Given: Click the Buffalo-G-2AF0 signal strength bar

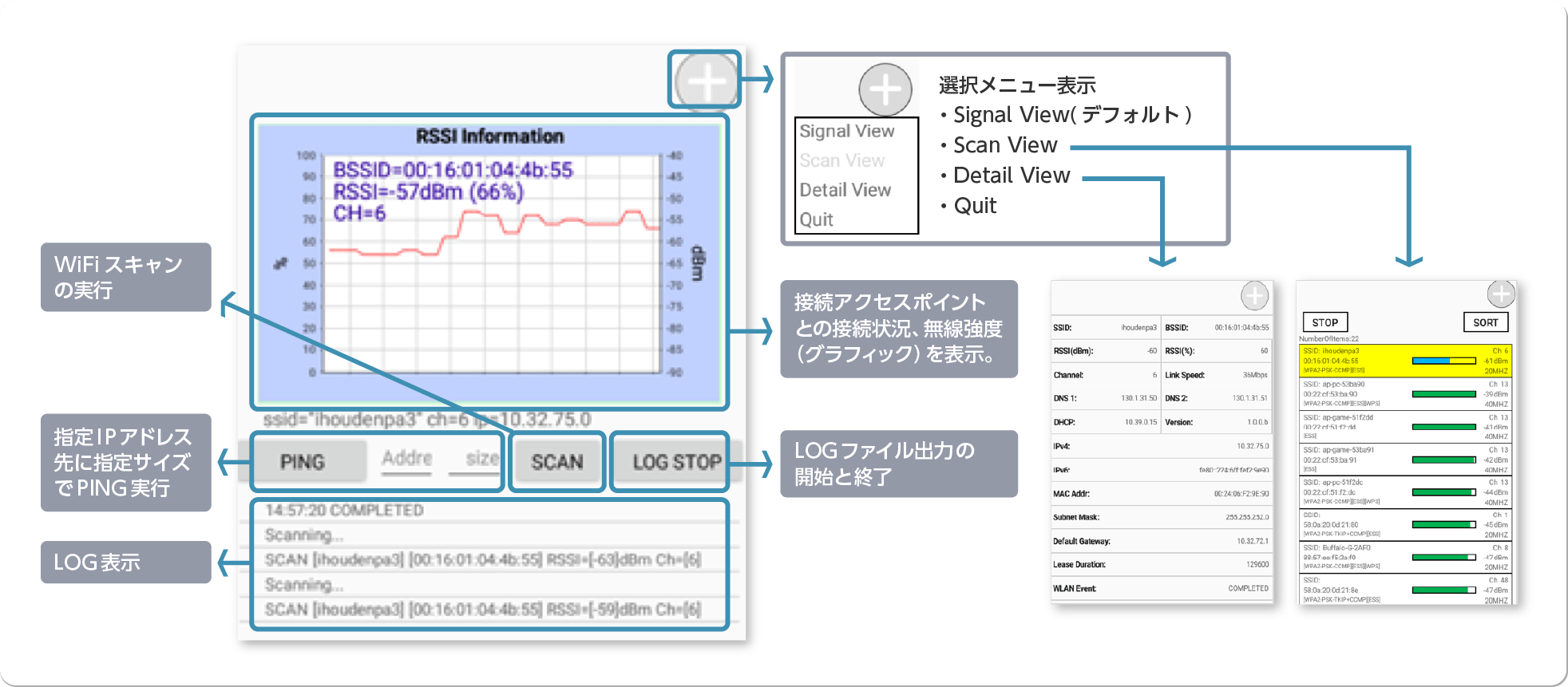Looking at the screenshot, I should click(x=1443, y=557).
